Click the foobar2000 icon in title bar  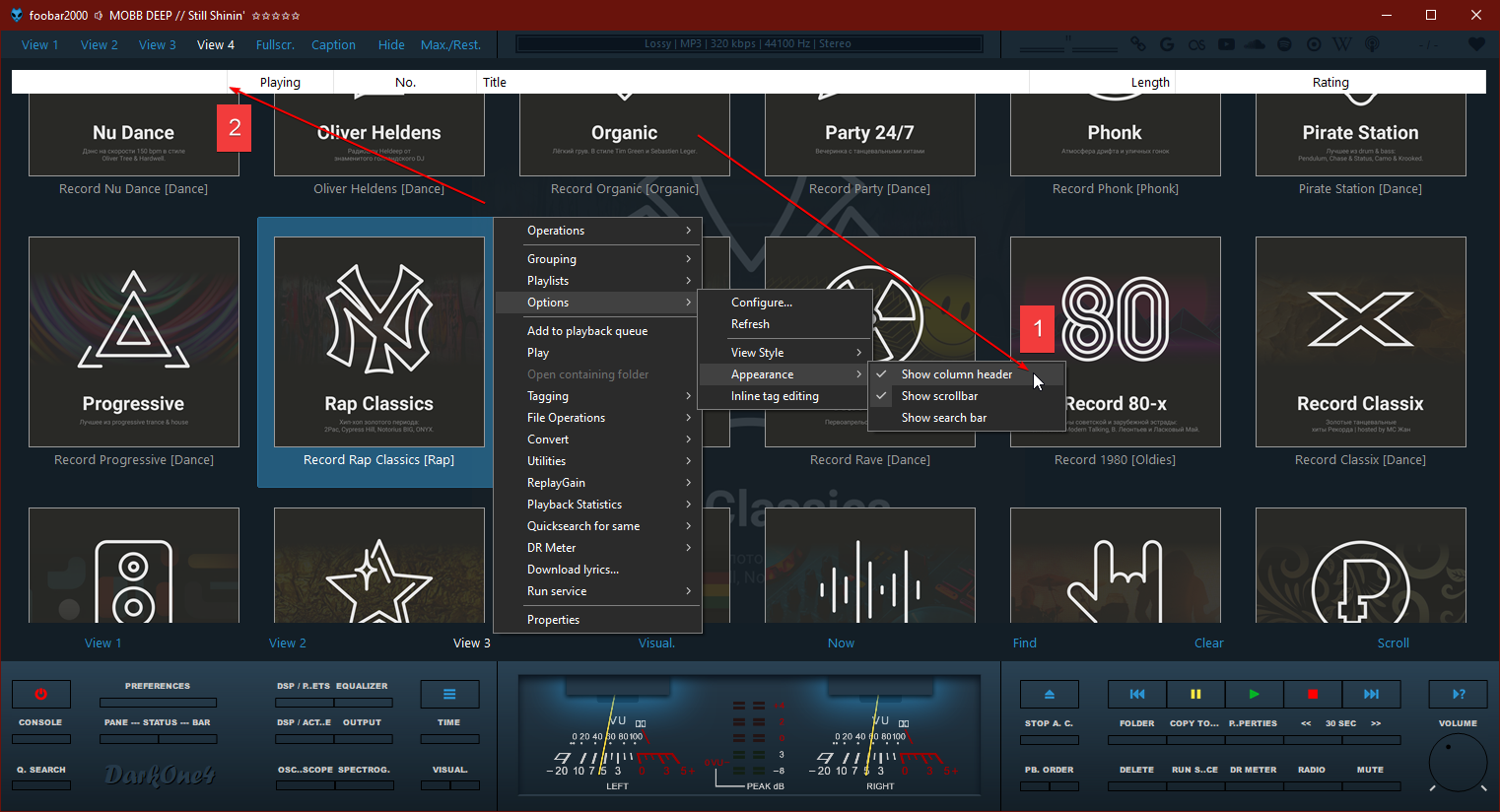click(16, 15)
